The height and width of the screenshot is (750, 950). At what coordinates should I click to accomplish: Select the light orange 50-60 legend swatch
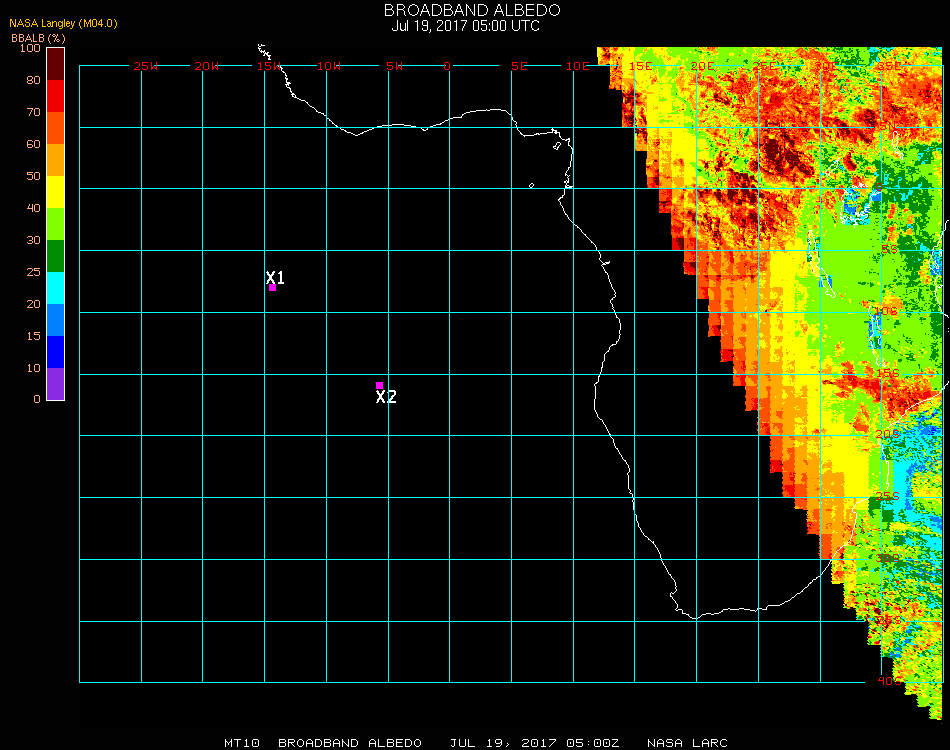pos(55,160)
